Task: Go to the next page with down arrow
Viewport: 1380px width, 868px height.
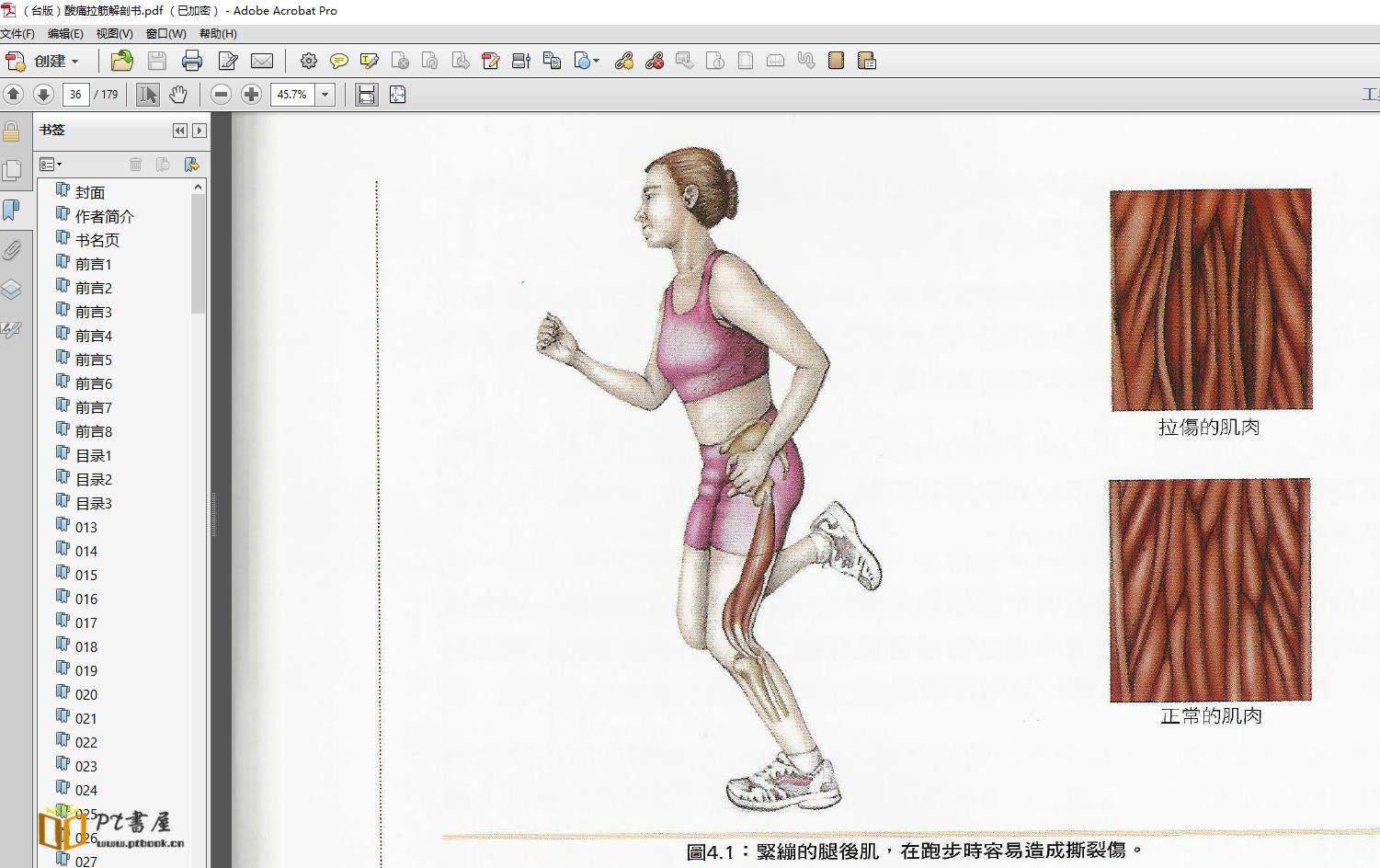Action: pyautogui.click(x=43, y=95)
